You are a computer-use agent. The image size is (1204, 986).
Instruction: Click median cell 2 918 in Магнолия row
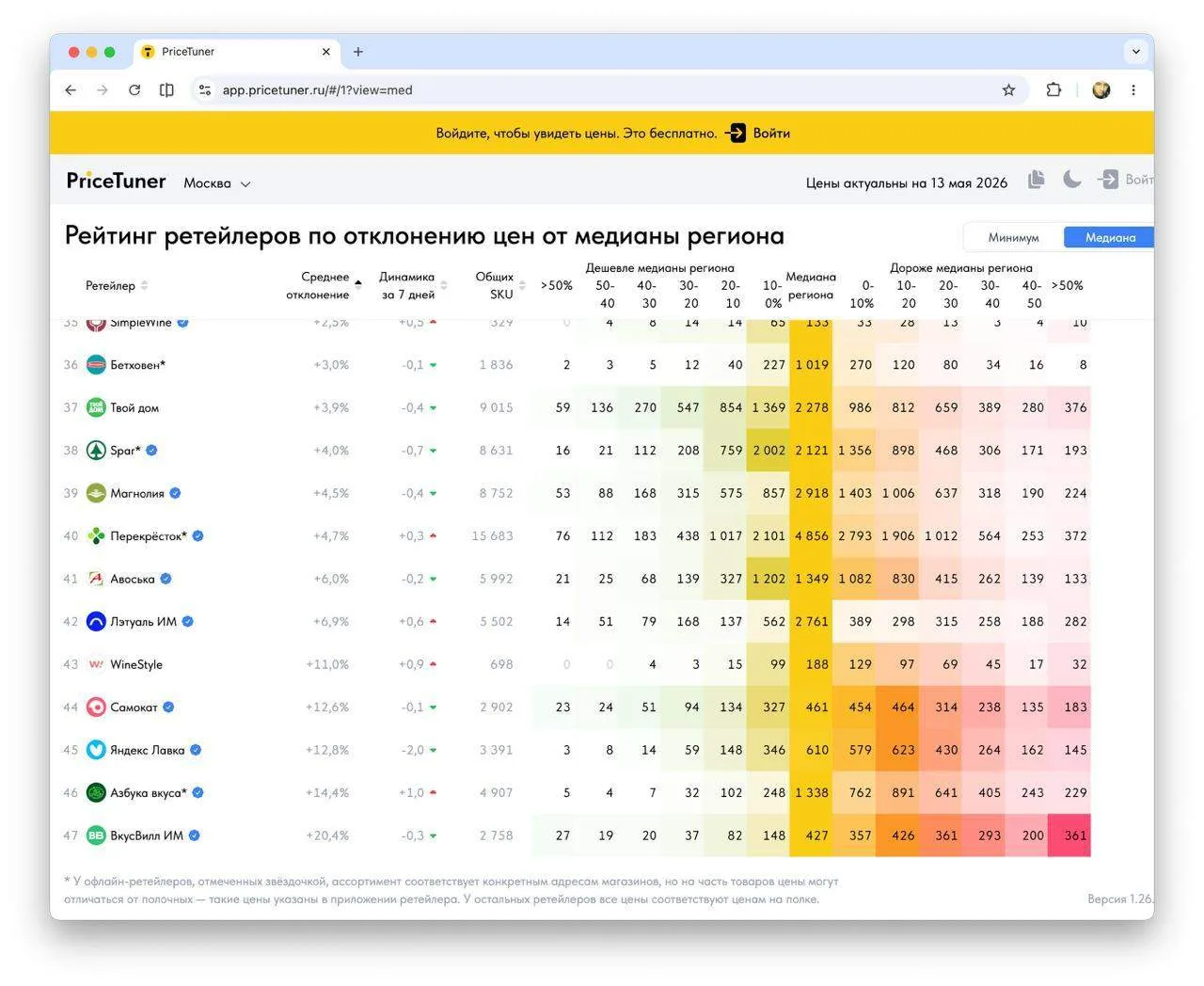[x=812, y=493]
